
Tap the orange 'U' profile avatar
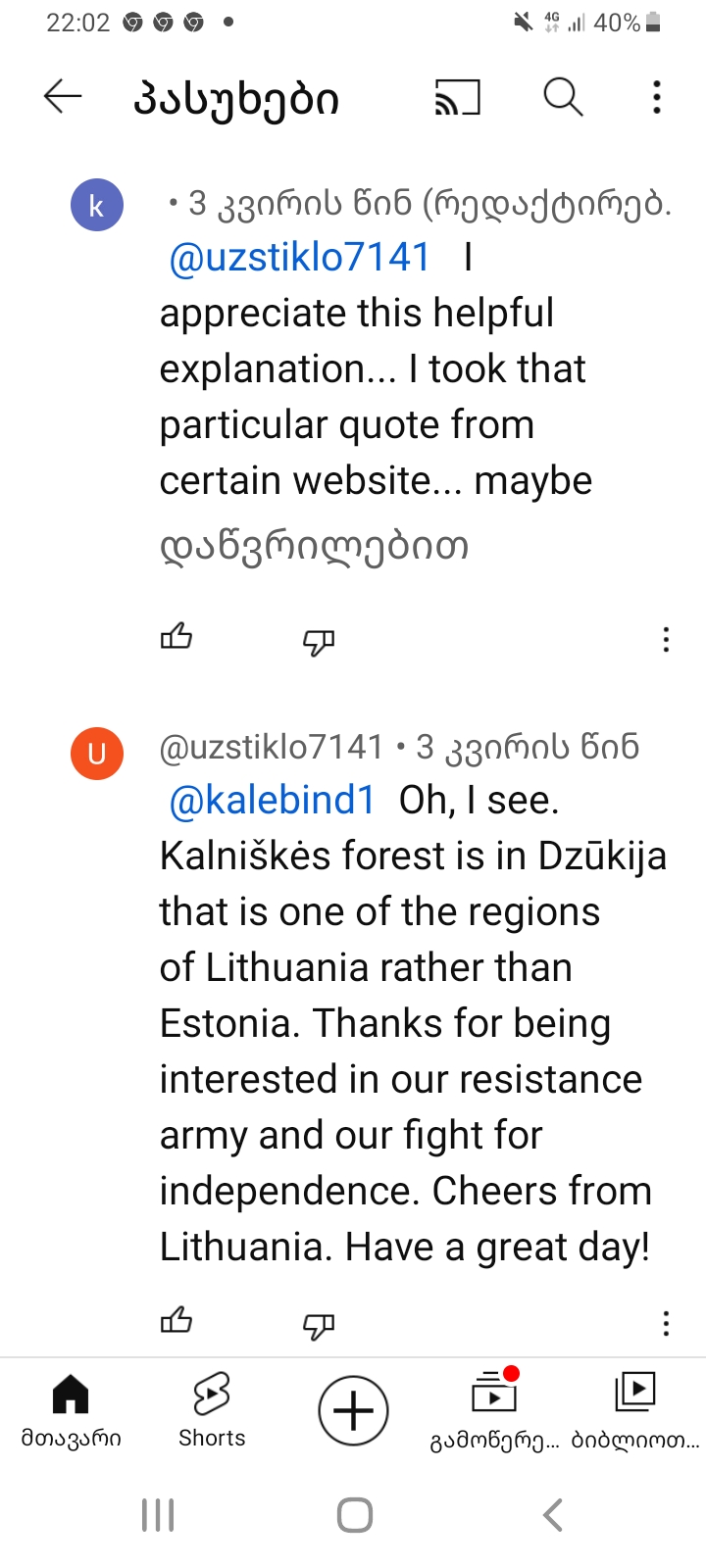(x=97, y=754)
